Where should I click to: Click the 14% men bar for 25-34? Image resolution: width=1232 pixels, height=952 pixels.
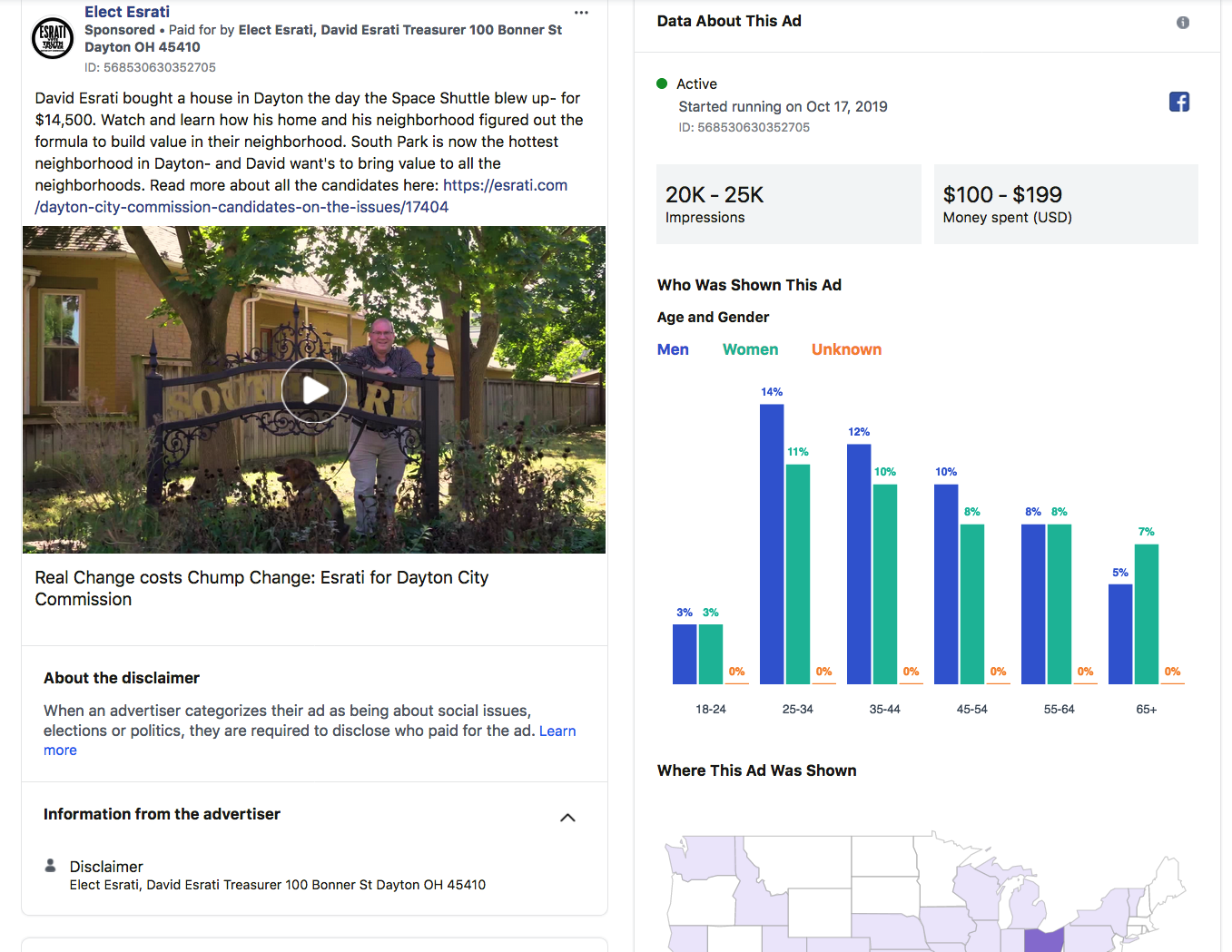tap(772, 544)
